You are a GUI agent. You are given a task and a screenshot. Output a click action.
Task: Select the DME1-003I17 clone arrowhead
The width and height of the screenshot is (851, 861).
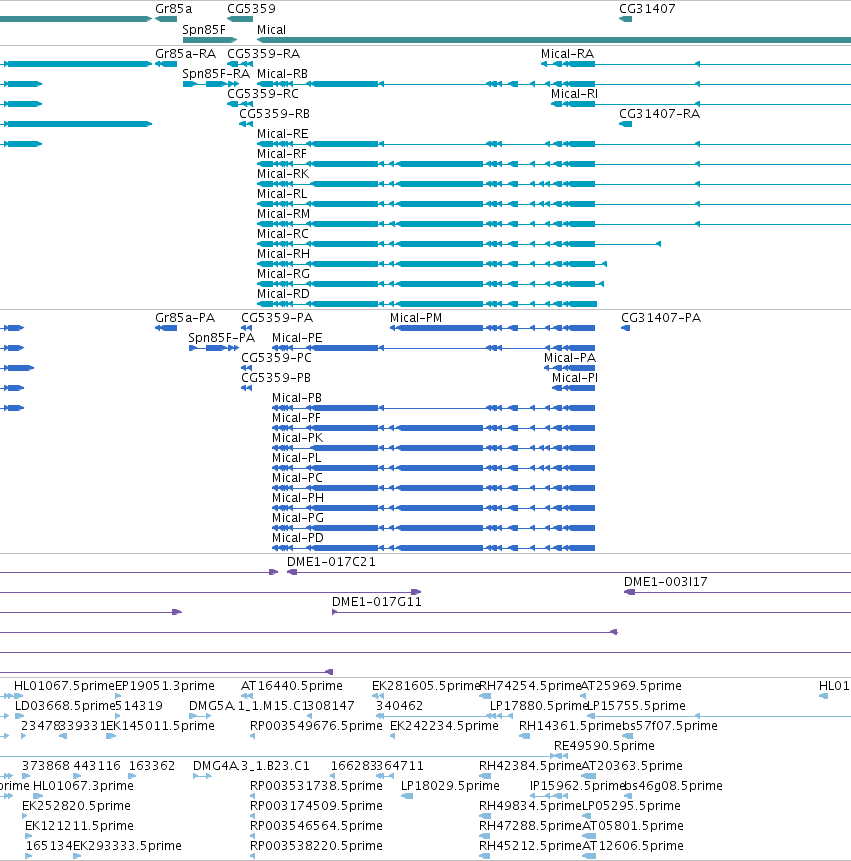point(629,592)
